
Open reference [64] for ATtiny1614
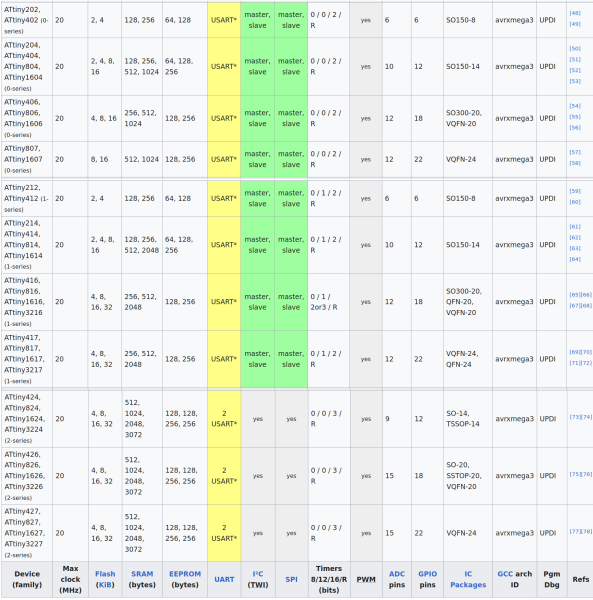pos(575,259)
